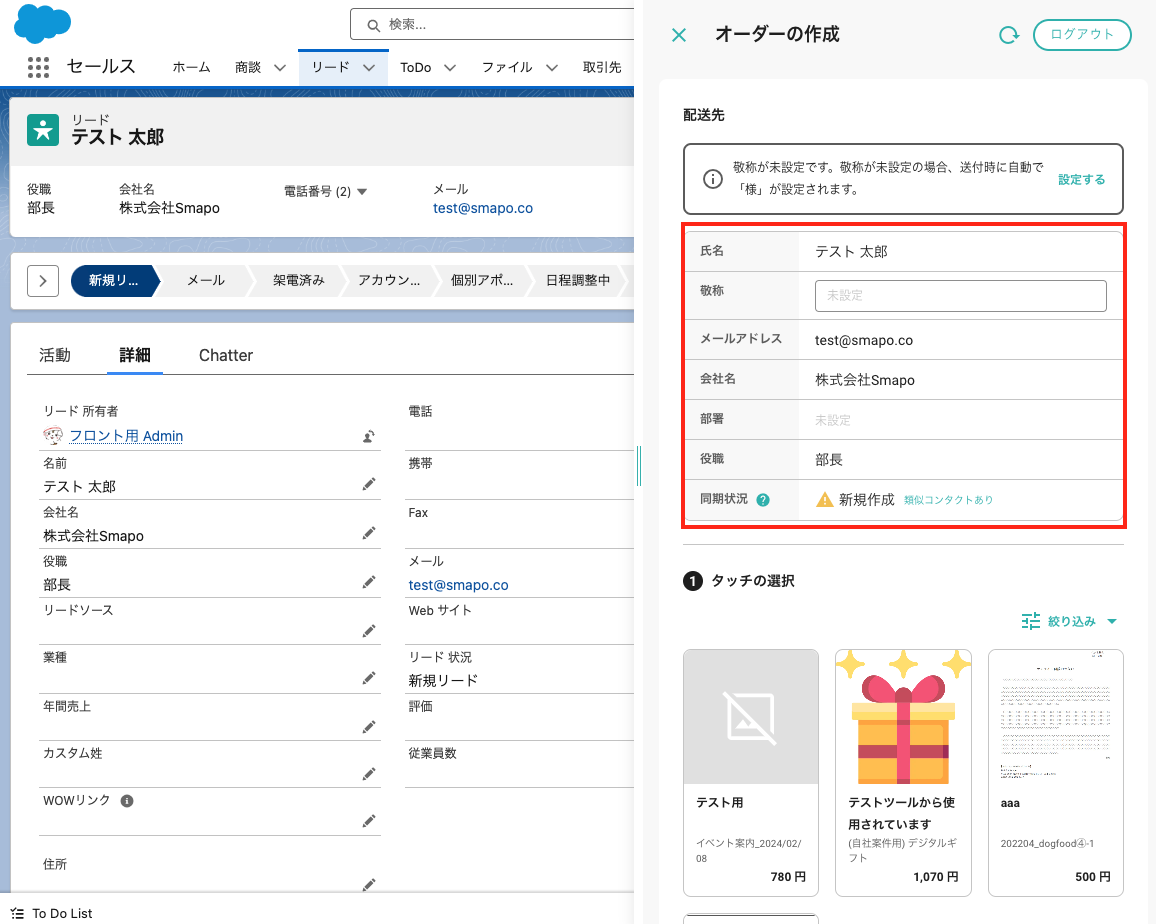Edit the カスタム姓 field pencil icon
1156x924 pixels.
pyautogui.click(x=369, y=774)
